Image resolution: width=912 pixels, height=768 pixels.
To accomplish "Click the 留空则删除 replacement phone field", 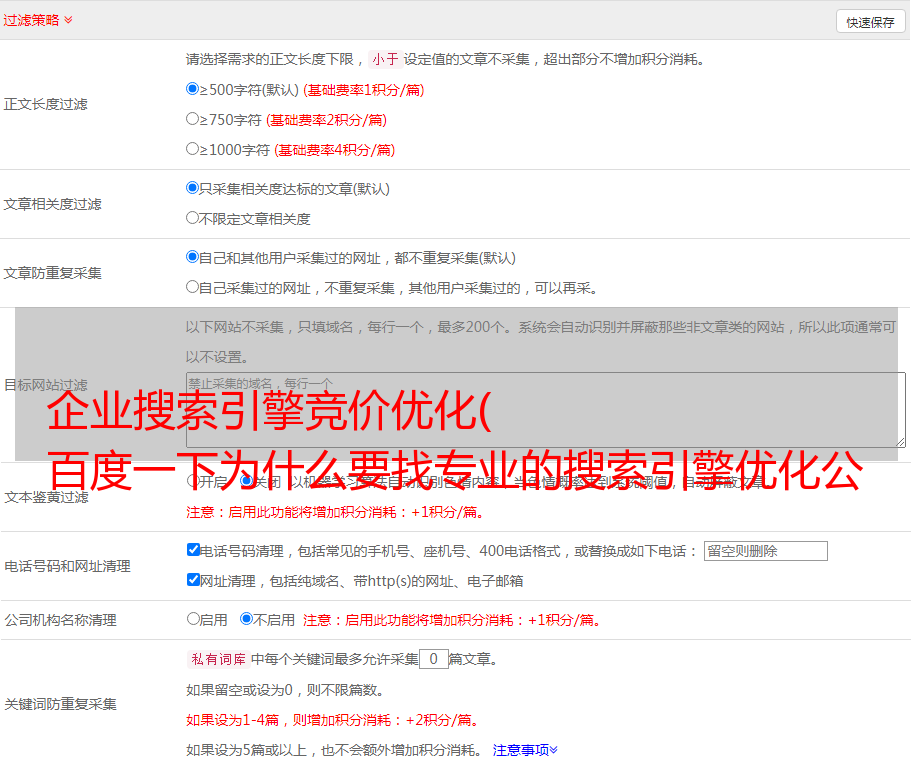I will pos(765,551).
